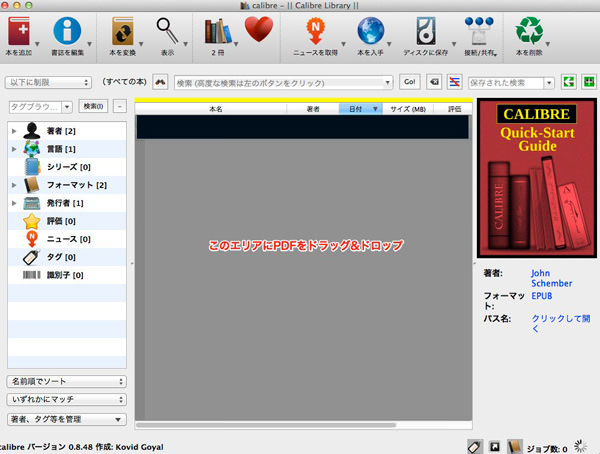Toggle search highlighting icon
The height and width of the screenshot is (454, 600).
455,82
